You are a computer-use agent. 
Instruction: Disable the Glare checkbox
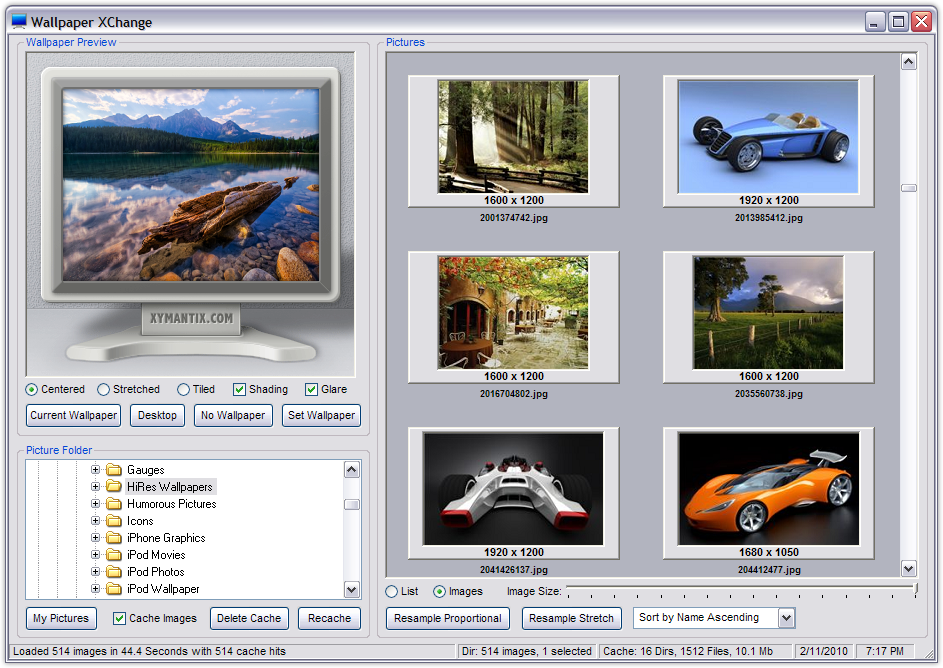tap(312, 390)
